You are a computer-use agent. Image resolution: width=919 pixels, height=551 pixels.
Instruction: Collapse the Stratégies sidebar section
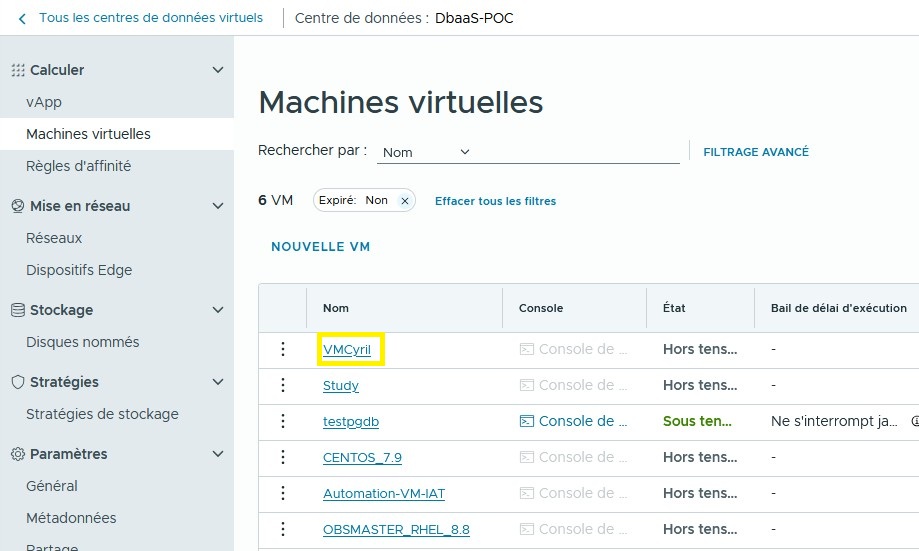(x=218, y=382)
